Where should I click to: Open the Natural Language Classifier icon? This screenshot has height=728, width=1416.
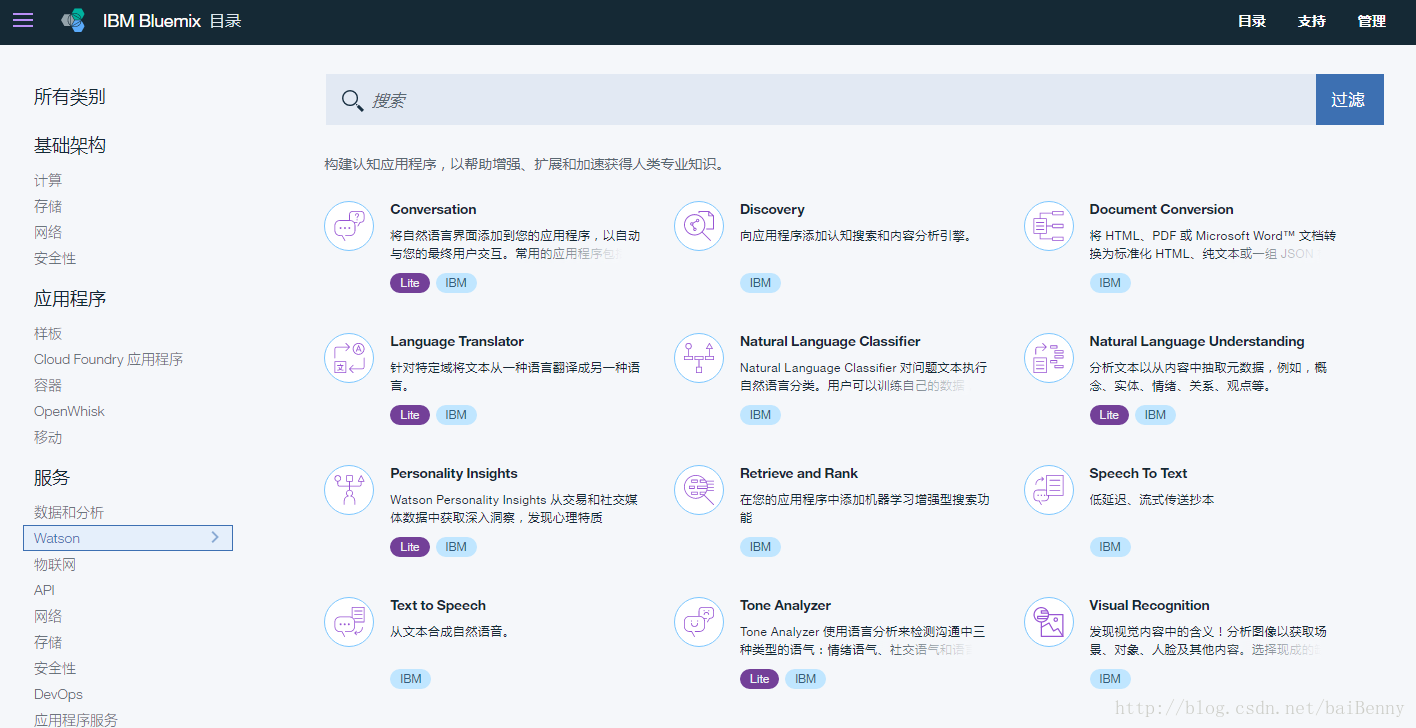tap(699, 358)
